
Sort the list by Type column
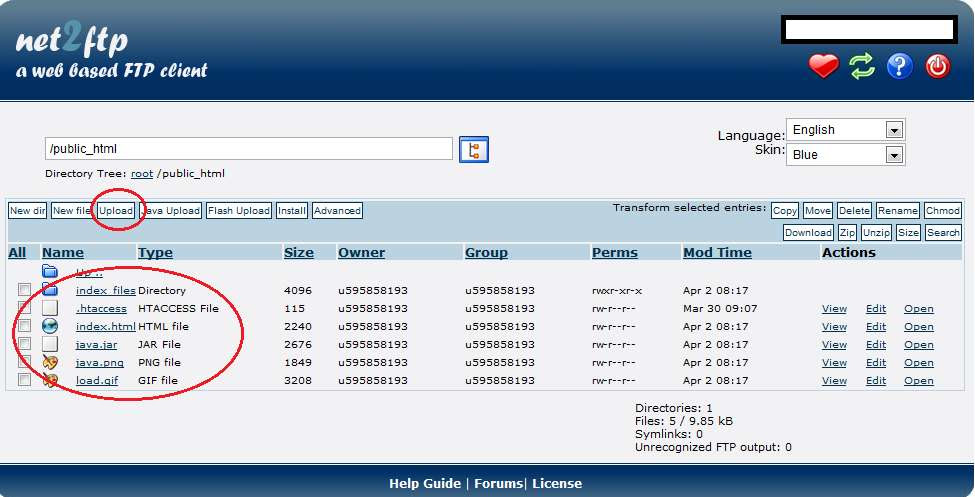tap(155, 253)
